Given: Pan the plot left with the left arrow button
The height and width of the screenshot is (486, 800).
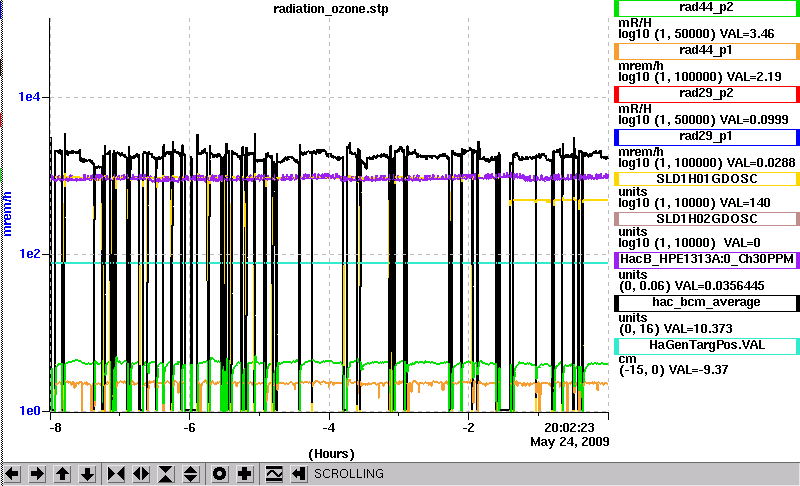Looking at the screenshot, I should tap(12, 474).
